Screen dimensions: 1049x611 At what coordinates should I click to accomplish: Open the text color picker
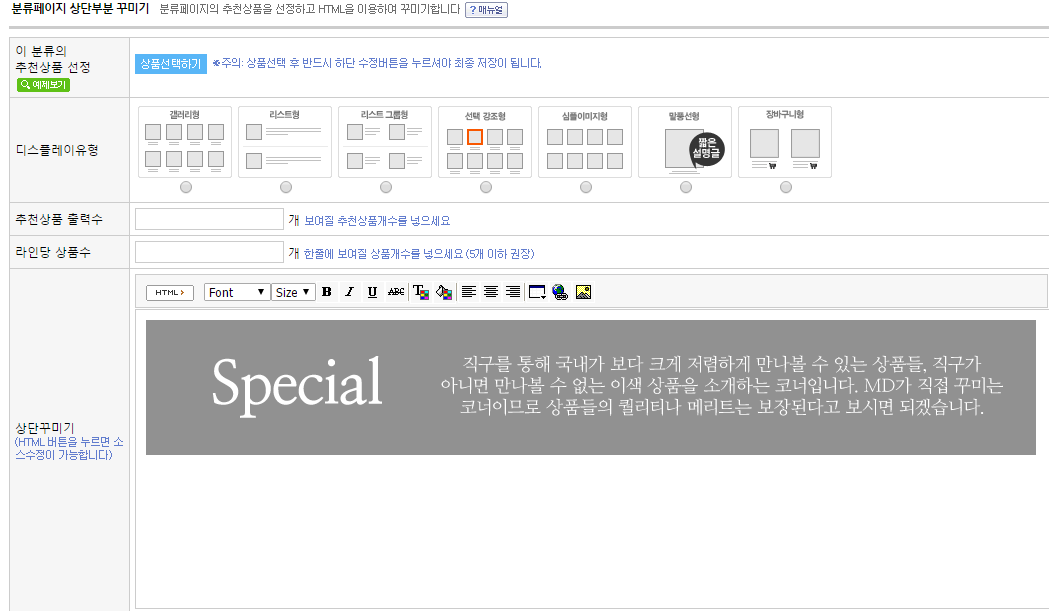(x=421, y=292)
